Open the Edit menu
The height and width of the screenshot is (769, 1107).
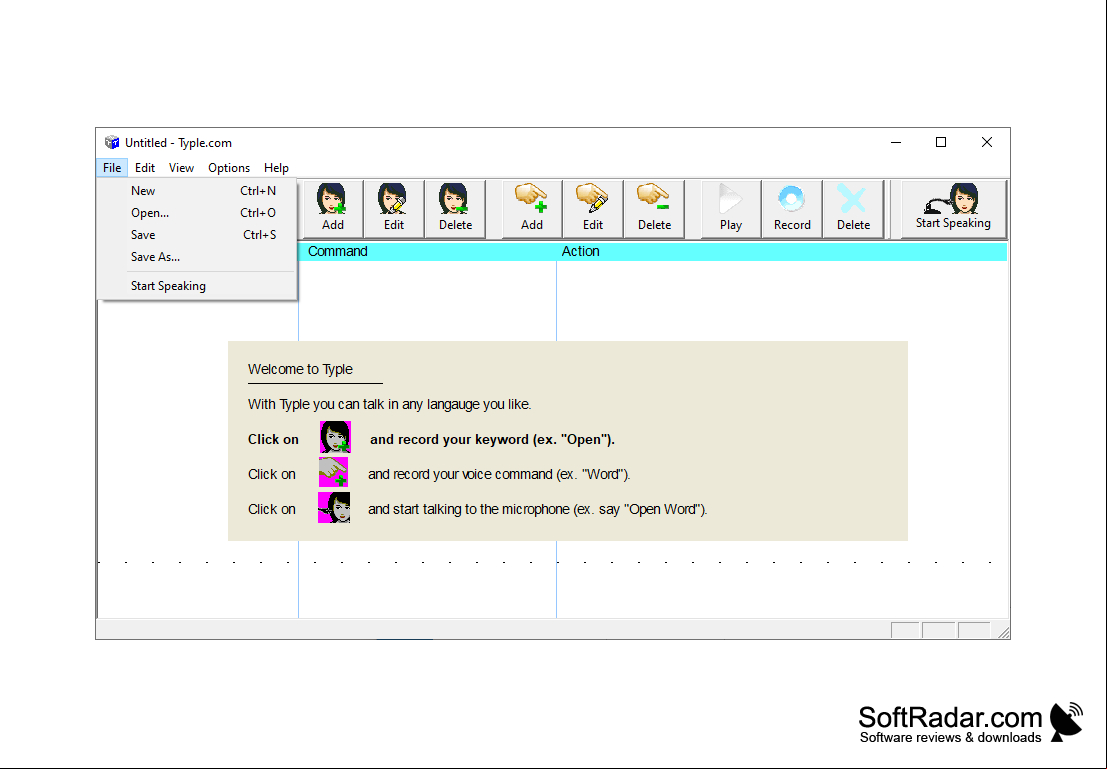(x=145, y=167)
